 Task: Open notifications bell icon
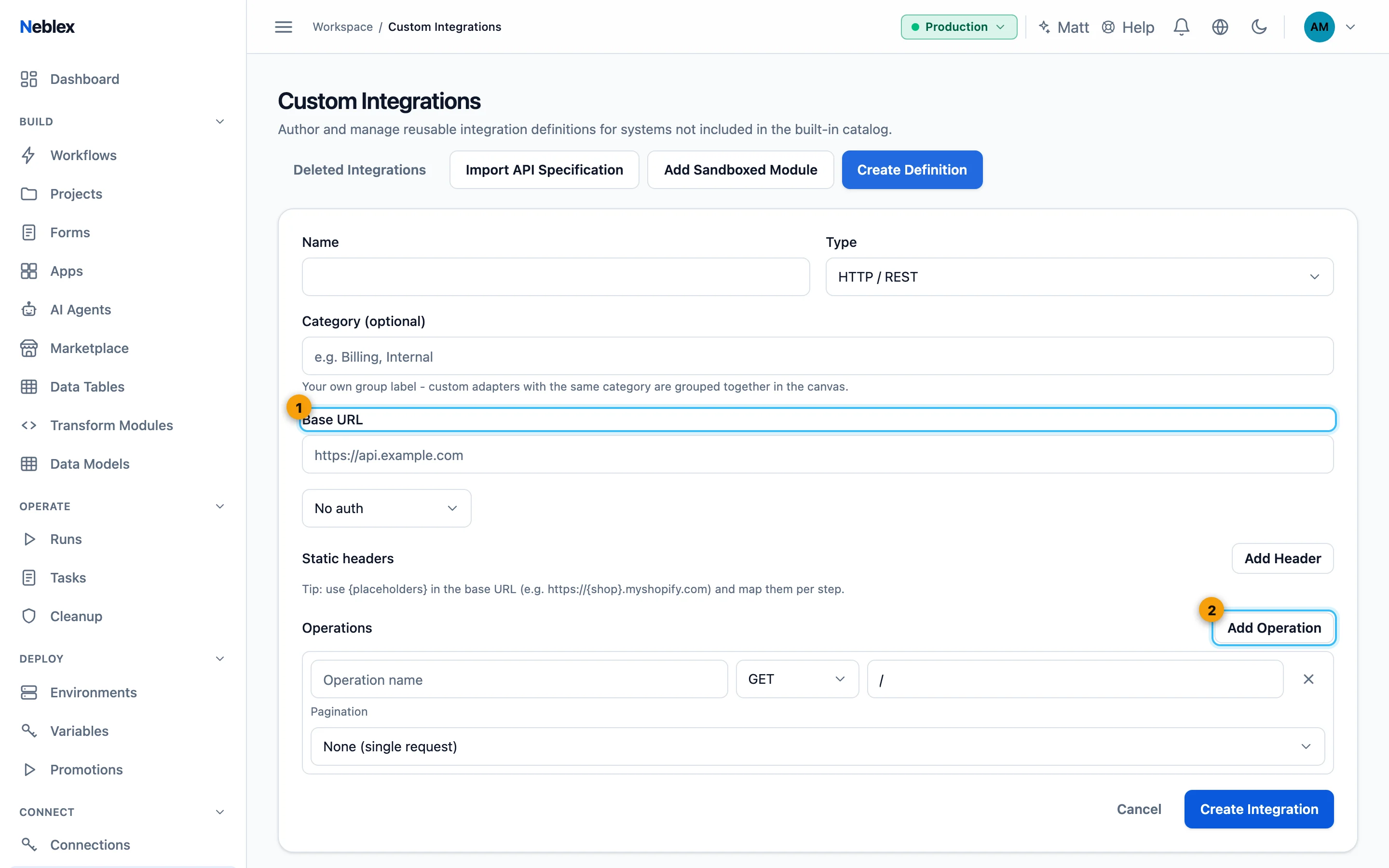1181,27
